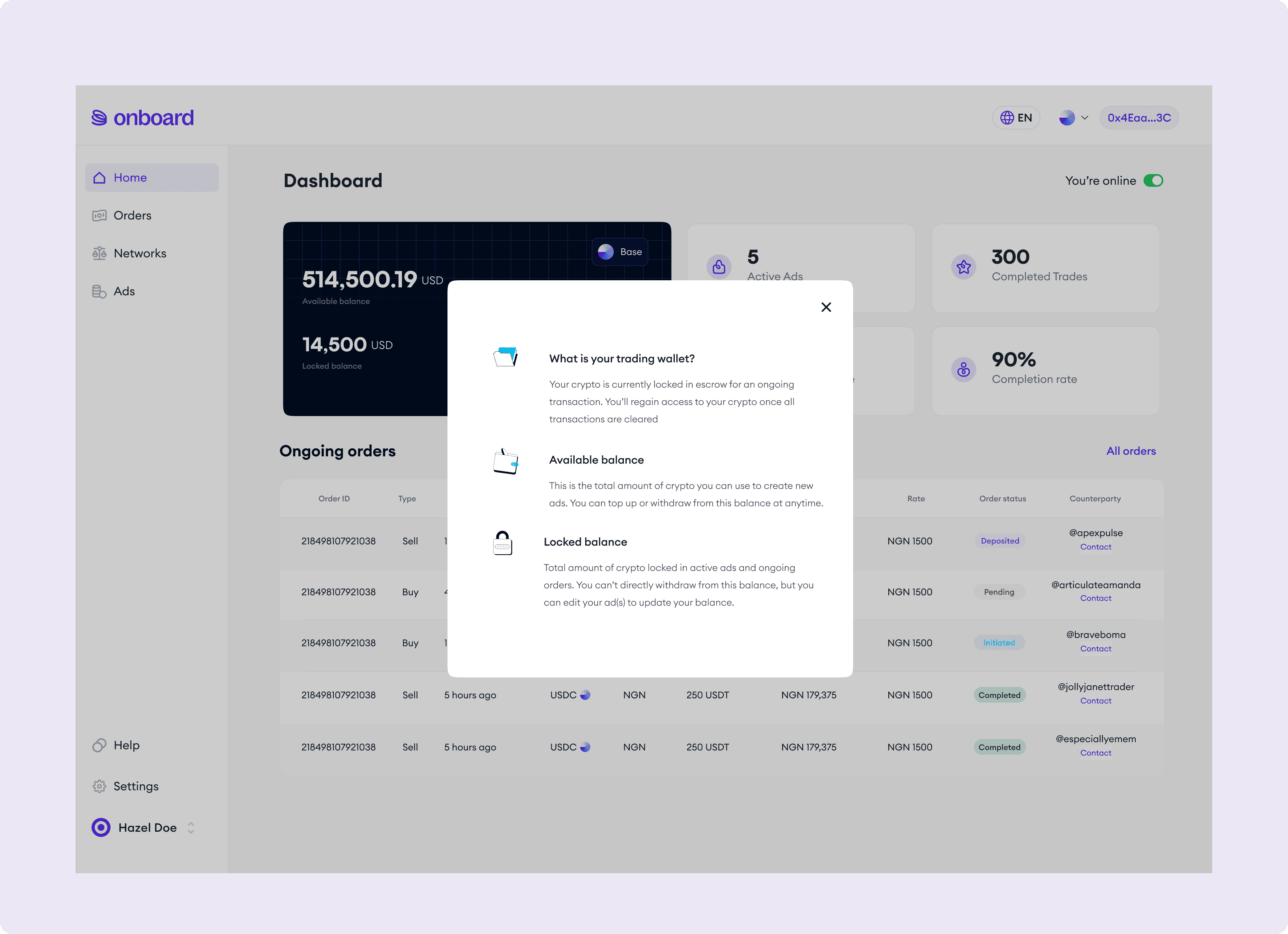Expand the Hazel Doe account switcher
This screenshot has height=934, width=1288.
191,828
